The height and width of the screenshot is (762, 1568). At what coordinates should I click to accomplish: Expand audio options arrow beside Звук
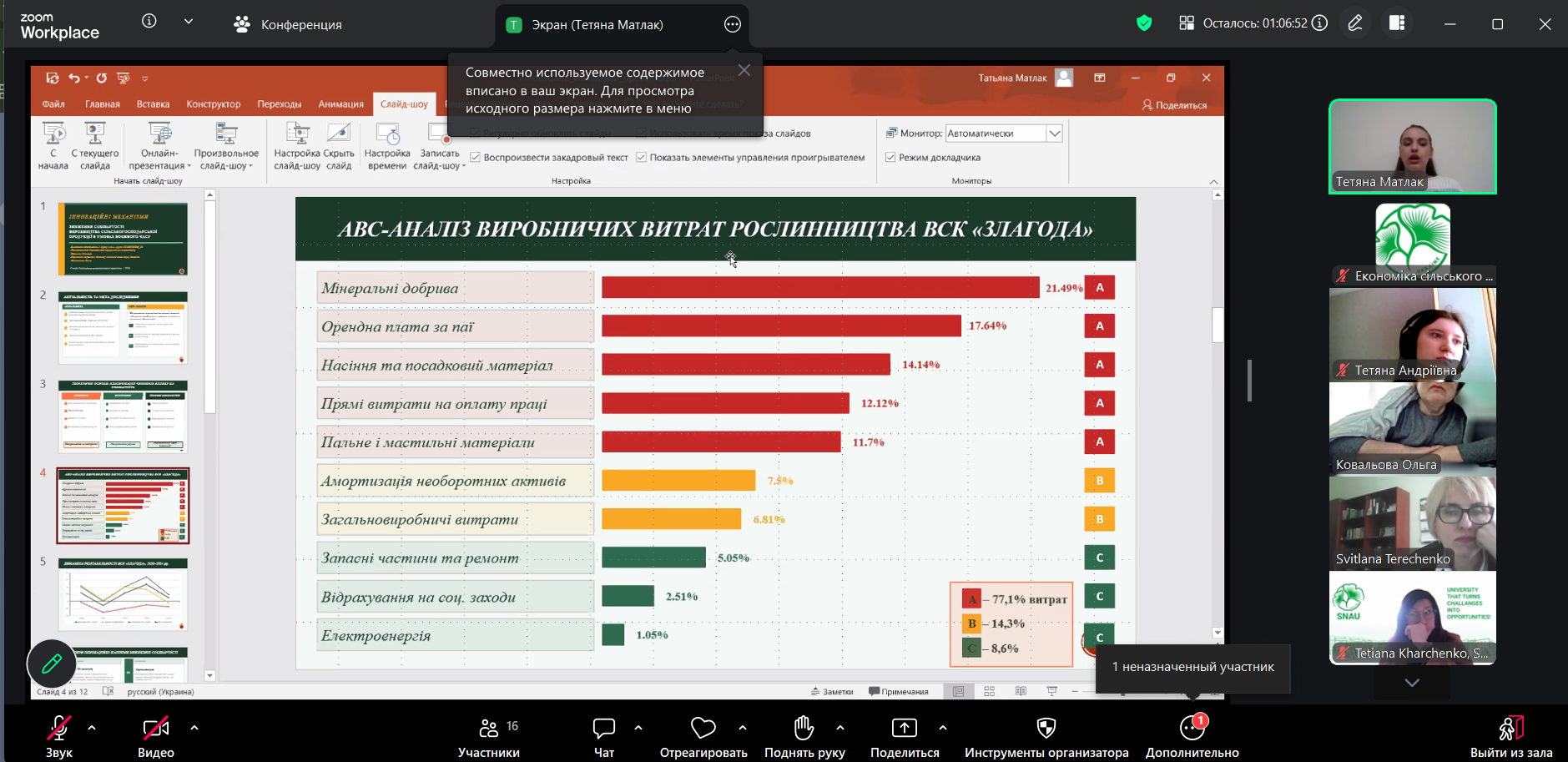(x=92, y=728)
